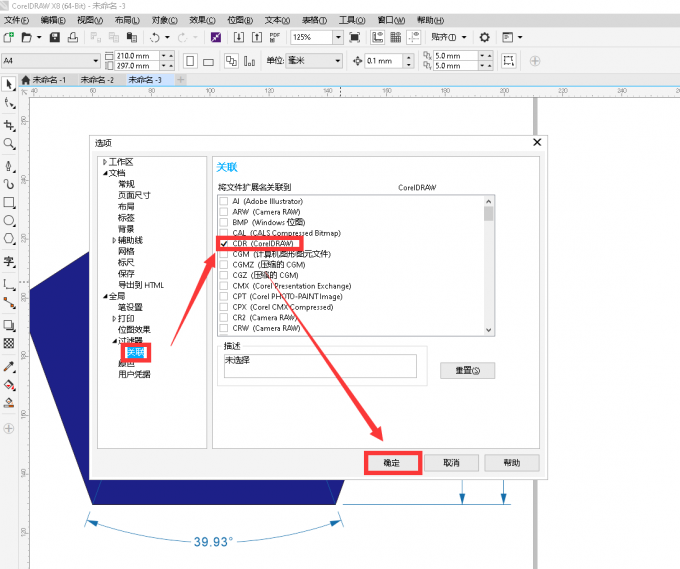Select the Drop Shadow tool
This screenshot has height=569, width=680.
pyautogui.click(x=9, y=325)
